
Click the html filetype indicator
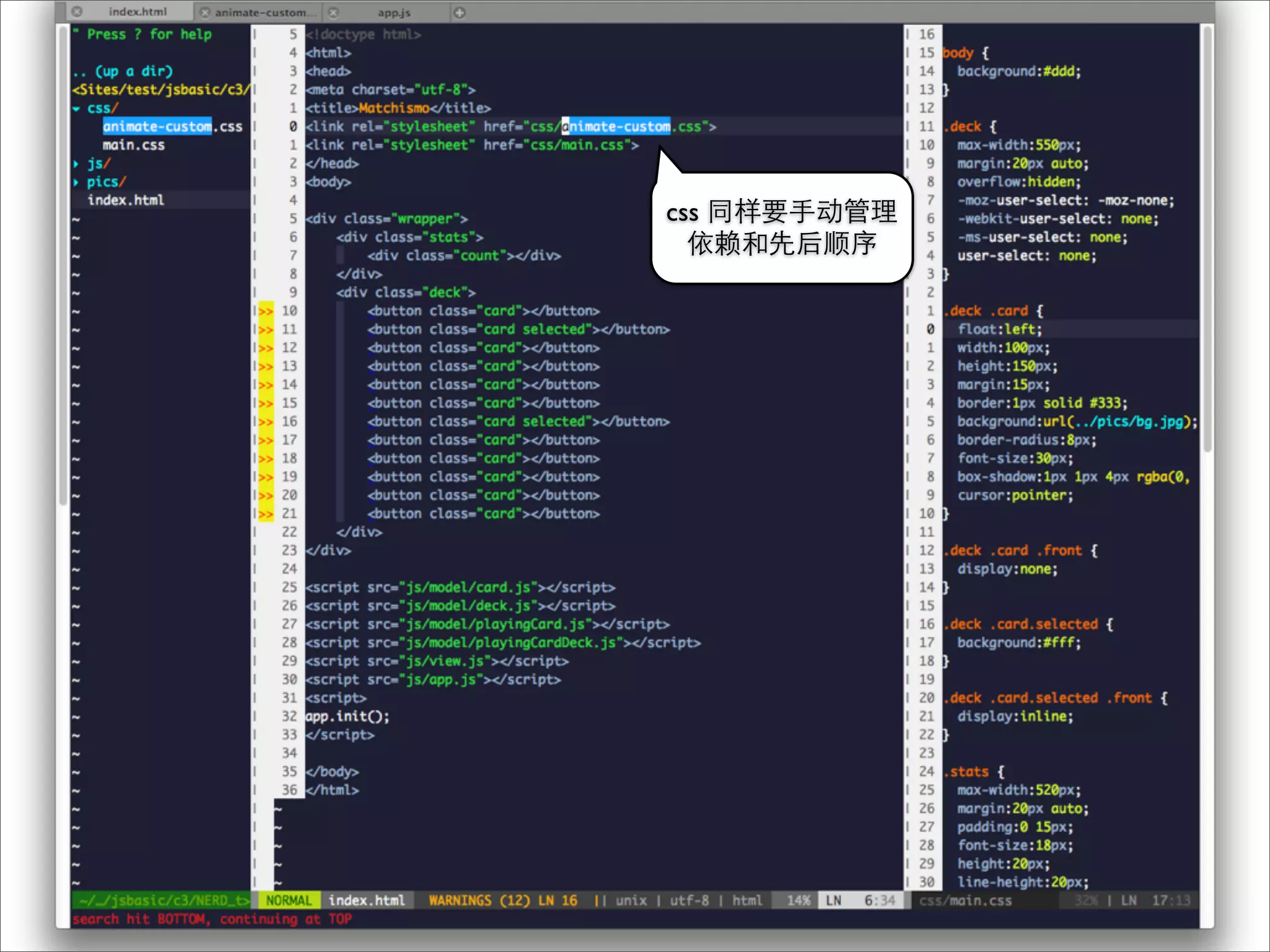tap(747, 901)
